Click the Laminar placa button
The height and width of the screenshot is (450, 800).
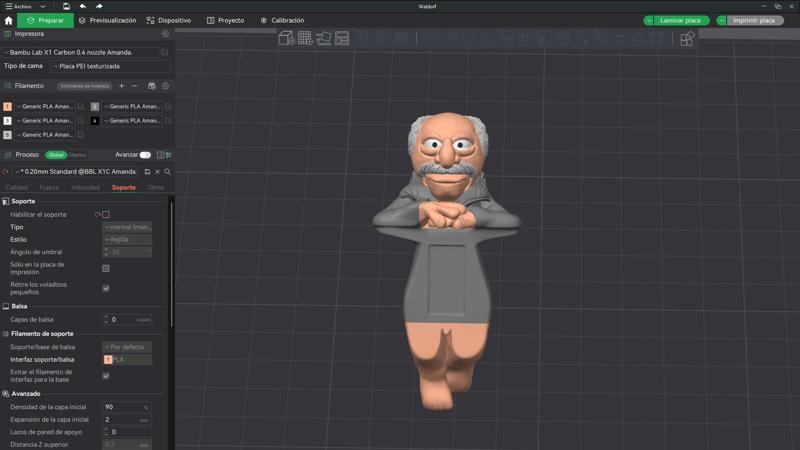point(681,20)
